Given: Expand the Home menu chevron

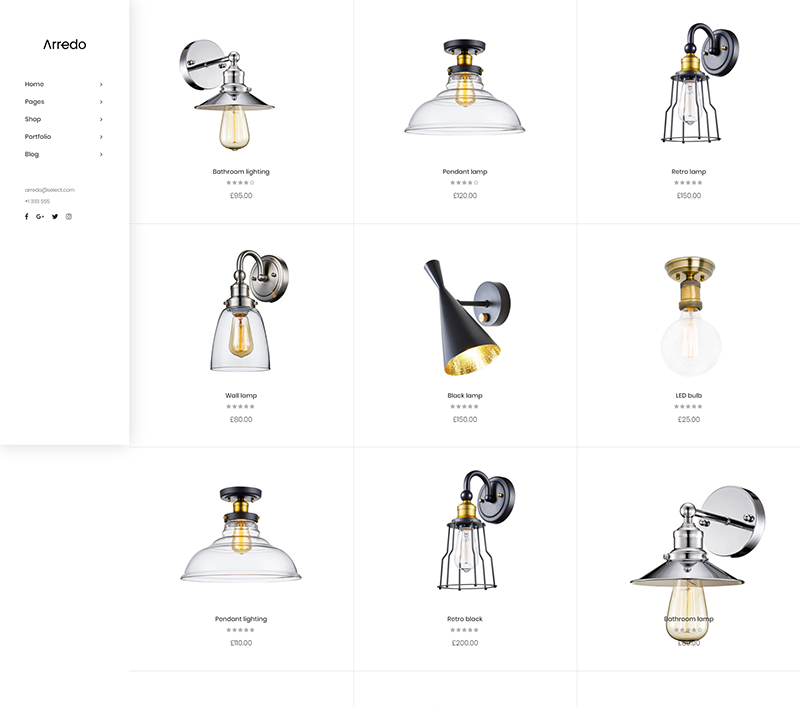Looking at the screenshot, I should click(101, 84).
